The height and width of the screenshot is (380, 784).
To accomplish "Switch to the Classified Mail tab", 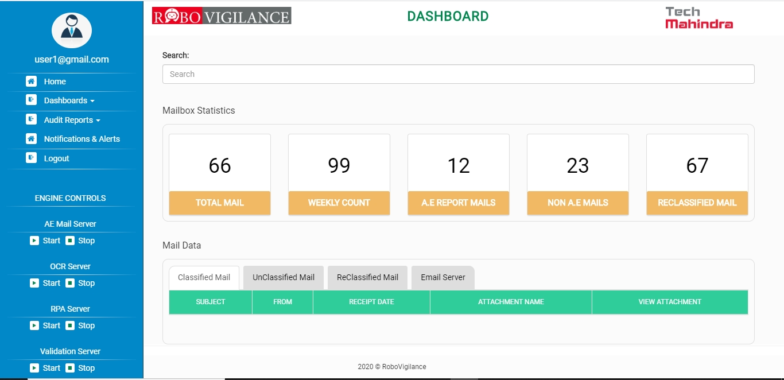I will [204, 278].
